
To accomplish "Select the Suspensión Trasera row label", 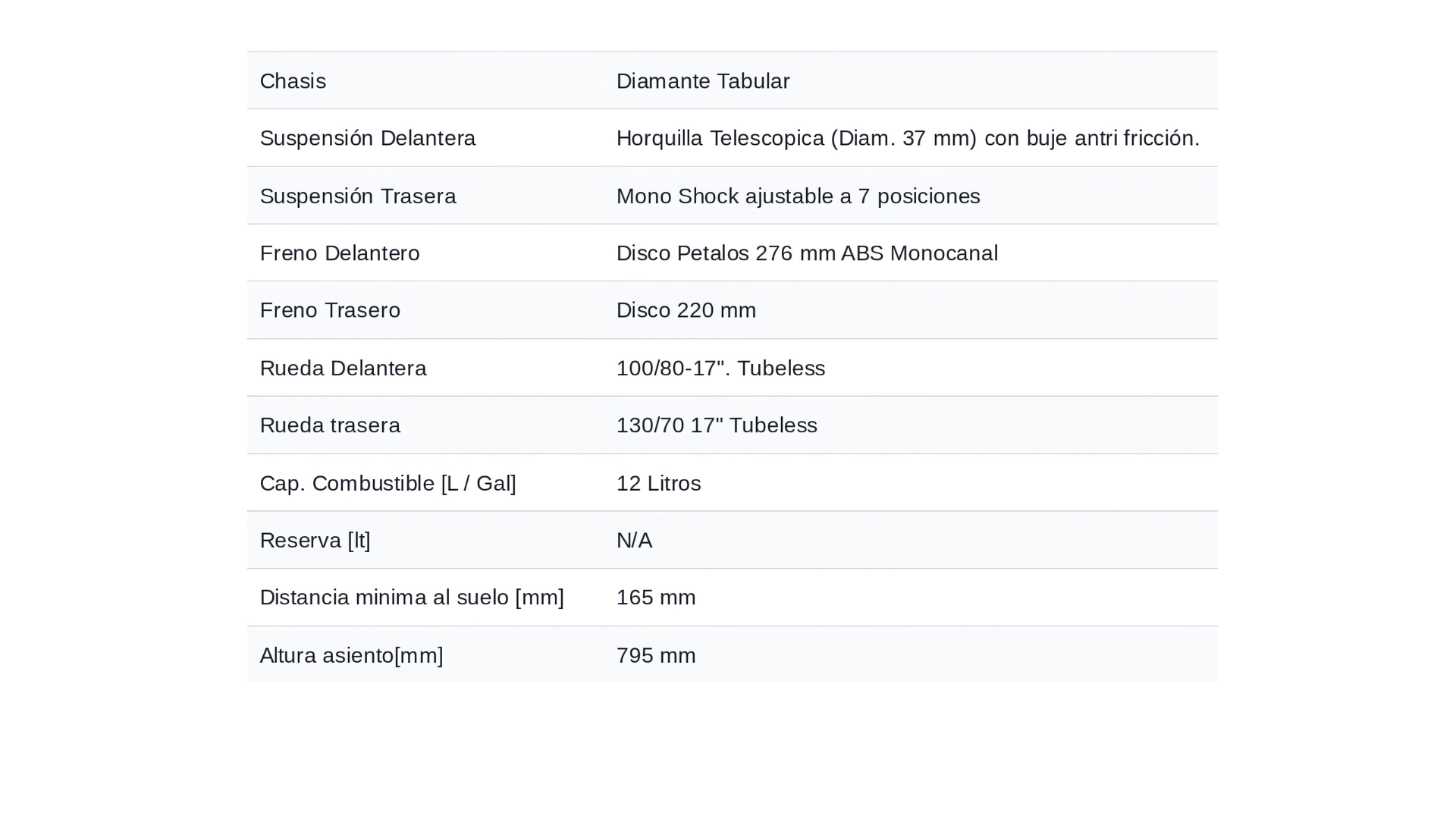I will tap(357, 196).
